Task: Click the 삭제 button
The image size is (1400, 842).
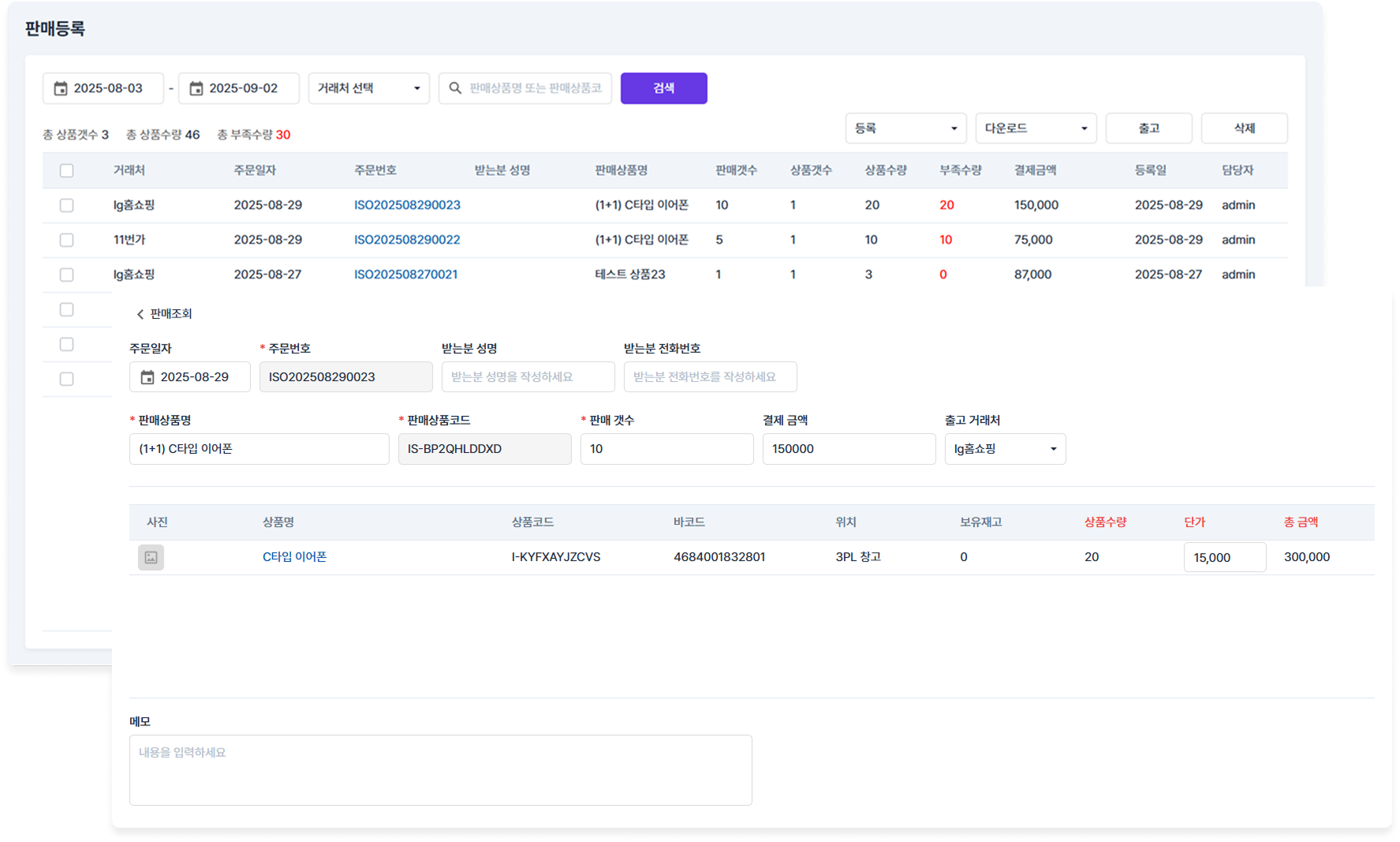Action: pyautogui.click(x=1244, y=129)
